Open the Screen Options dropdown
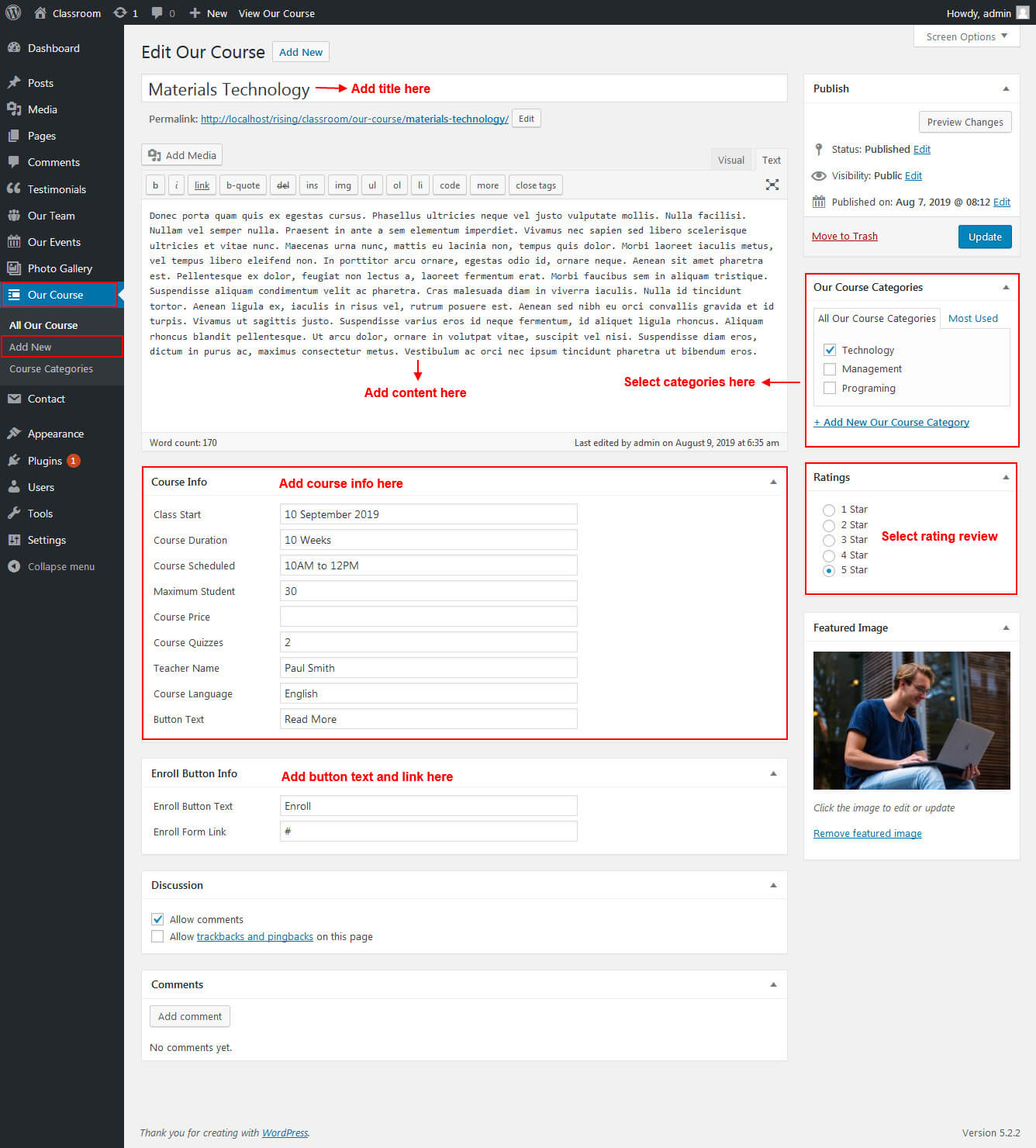Image resolution: width=1036 pixels, height=1148 pixels. click(966, 36)
